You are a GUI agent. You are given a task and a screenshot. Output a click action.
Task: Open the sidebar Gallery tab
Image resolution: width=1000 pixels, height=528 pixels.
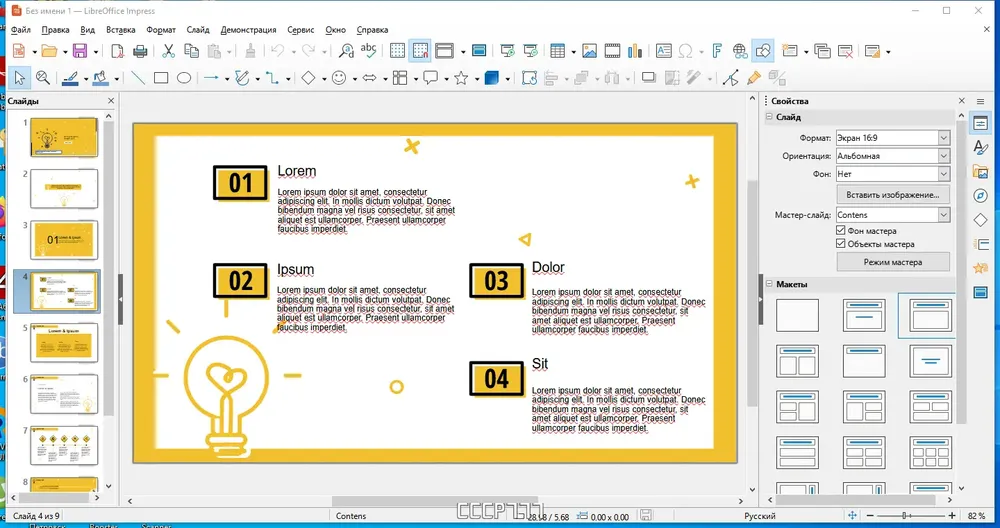pos(980,171)
